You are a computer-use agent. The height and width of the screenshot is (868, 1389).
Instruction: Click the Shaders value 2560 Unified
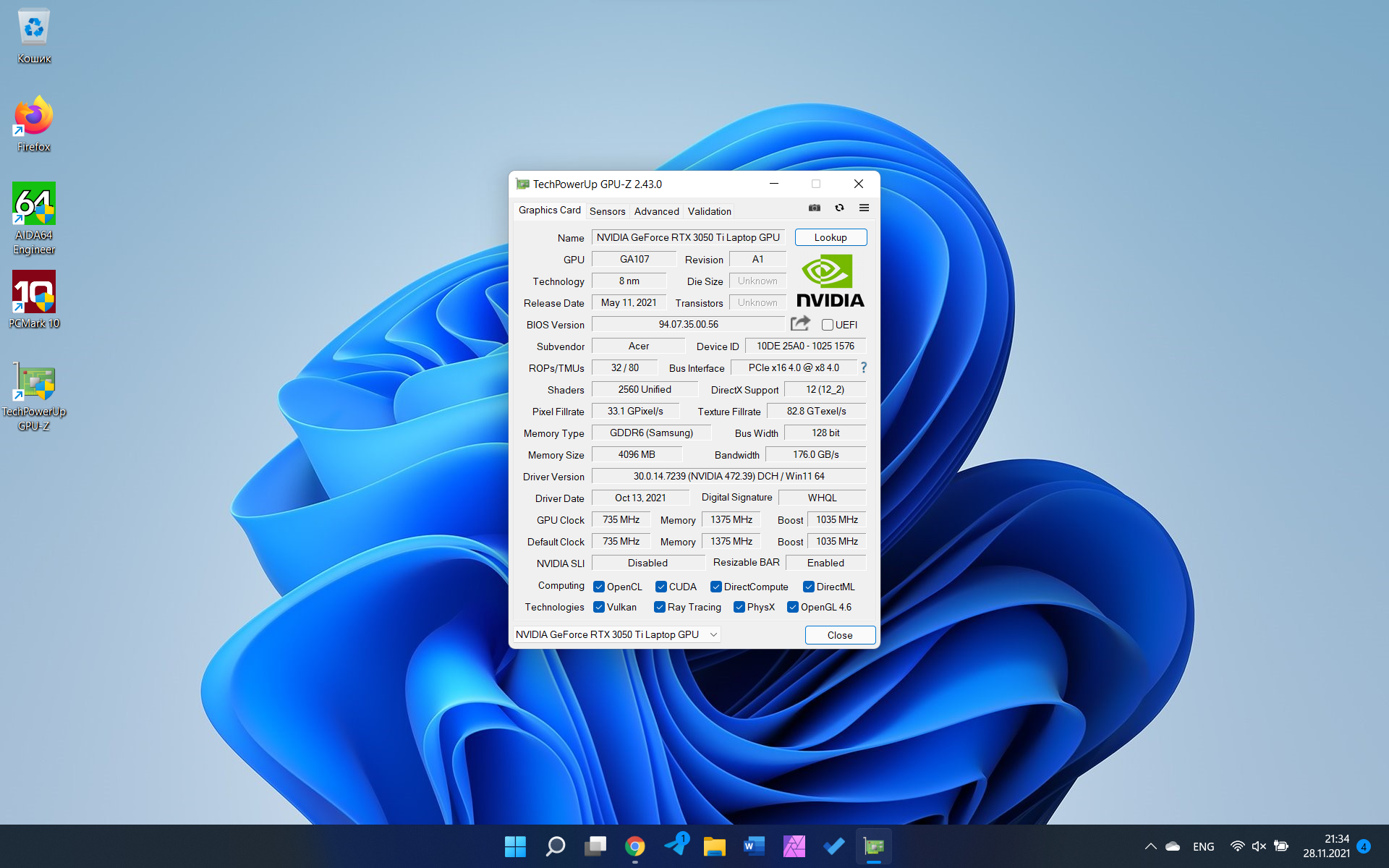[x=645, y=389]
